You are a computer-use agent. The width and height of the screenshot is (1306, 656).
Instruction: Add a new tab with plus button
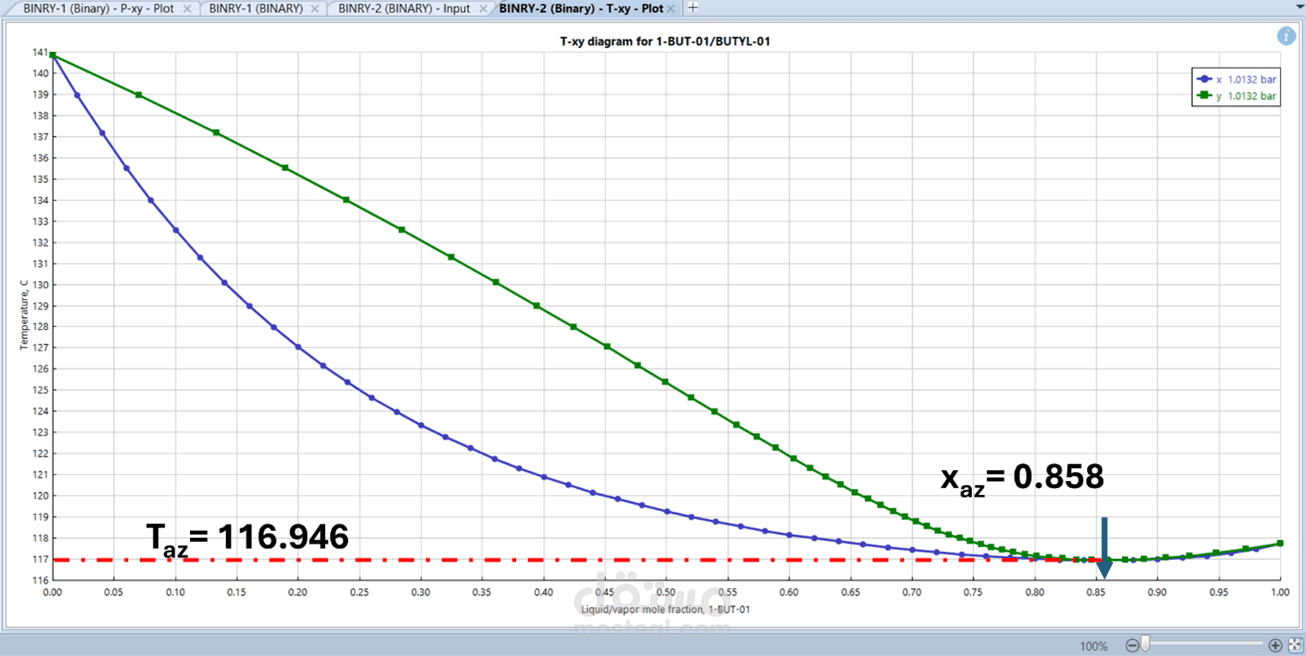693,8
